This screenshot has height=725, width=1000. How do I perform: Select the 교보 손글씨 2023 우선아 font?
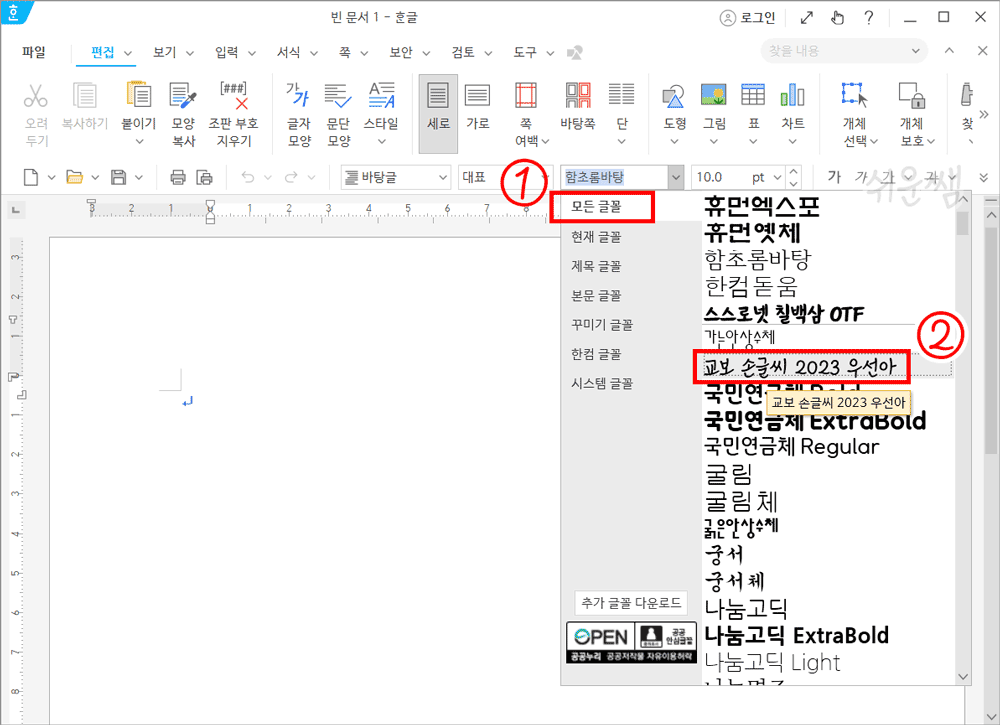pyautogui.click(x=802, y=366)
